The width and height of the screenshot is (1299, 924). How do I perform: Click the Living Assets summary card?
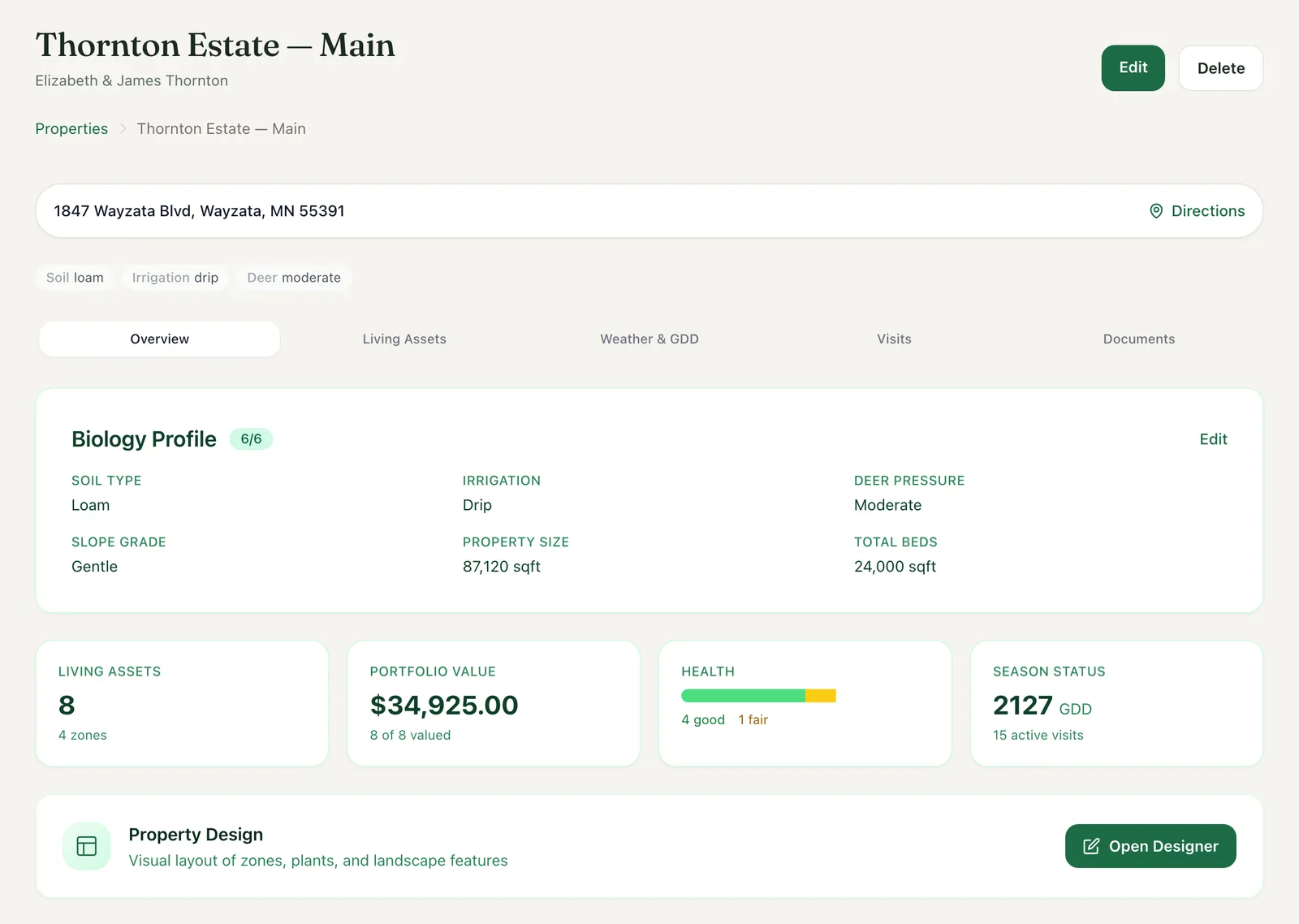click(x=182, y=703)
